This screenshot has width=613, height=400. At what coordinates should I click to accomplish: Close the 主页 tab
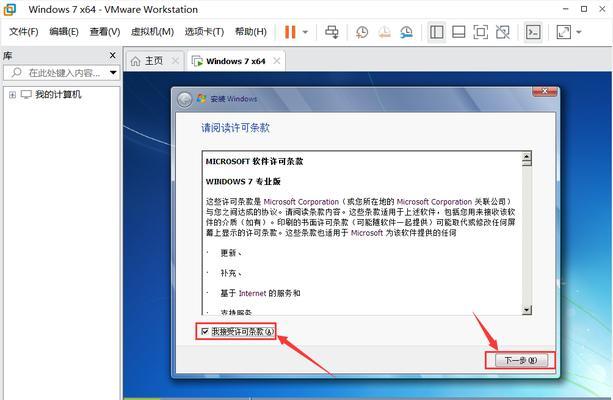coord(176,61)
